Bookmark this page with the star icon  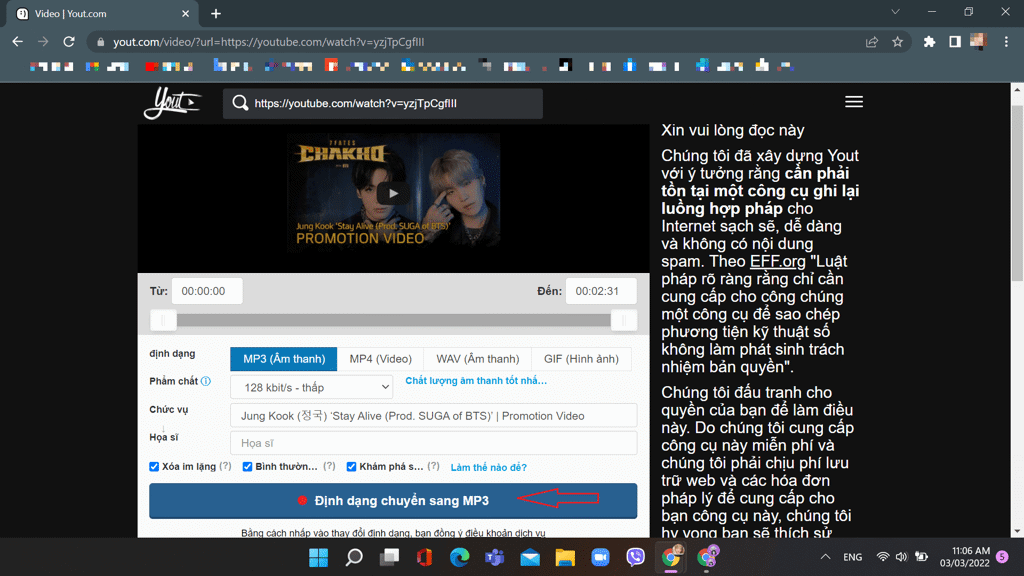pos(898,42)
